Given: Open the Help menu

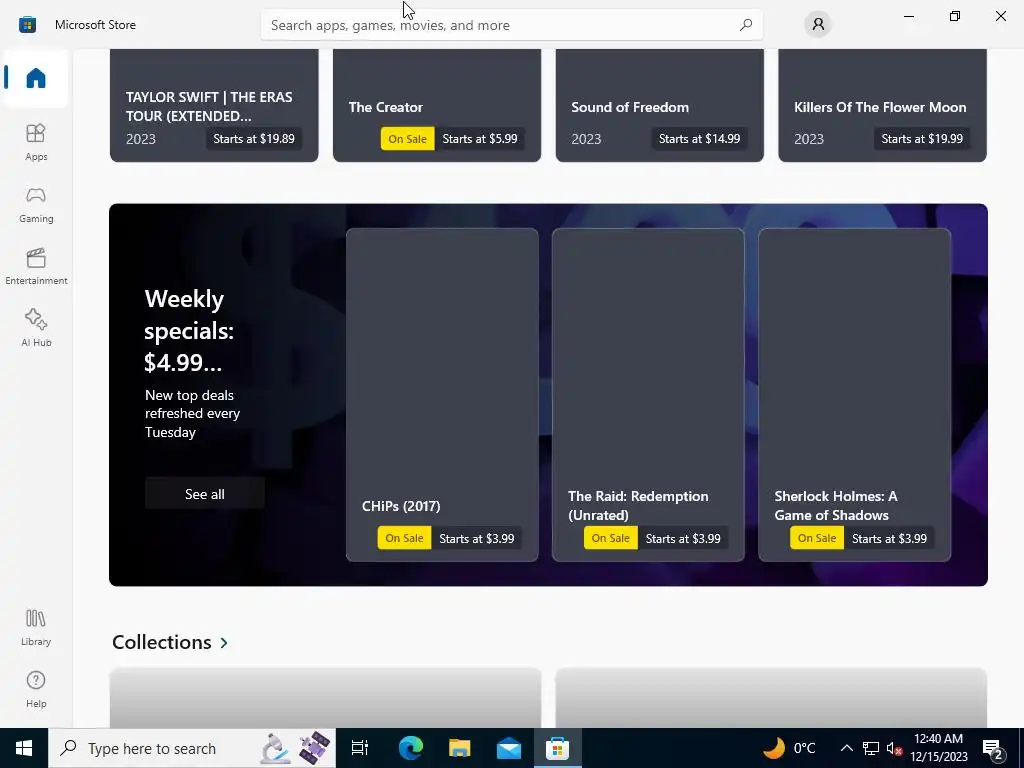Looking at the screenshot, I should (36, 689).
